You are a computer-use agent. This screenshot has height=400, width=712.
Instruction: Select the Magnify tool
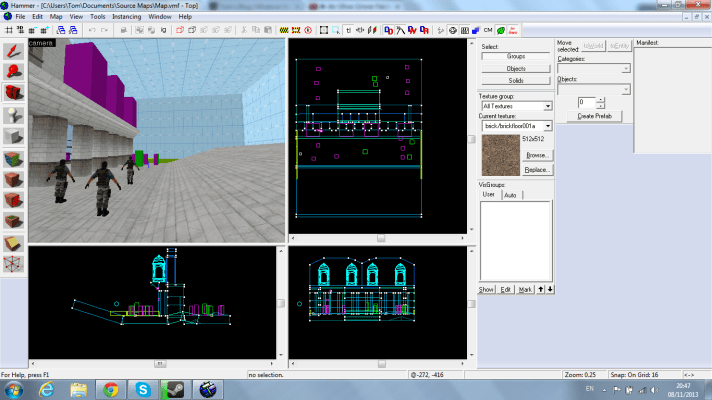[x=14, y=71]
